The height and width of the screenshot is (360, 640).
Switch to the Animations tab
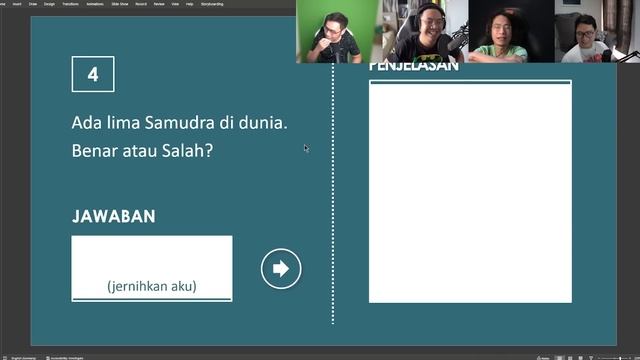click(95, 4)
